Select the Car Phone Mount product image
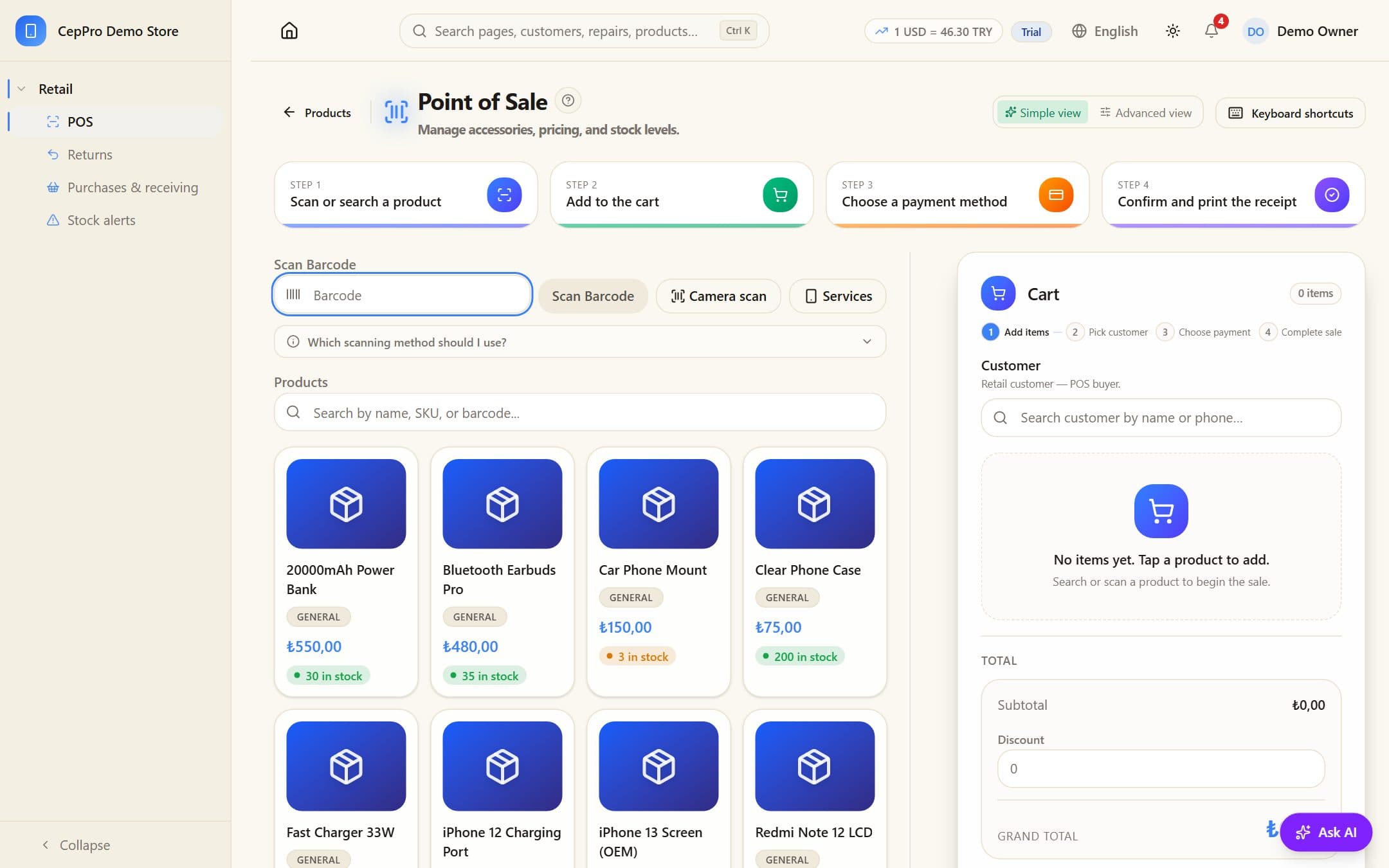Image resolution: width=1389 pixels, height=868 pixels. point(658,503)
